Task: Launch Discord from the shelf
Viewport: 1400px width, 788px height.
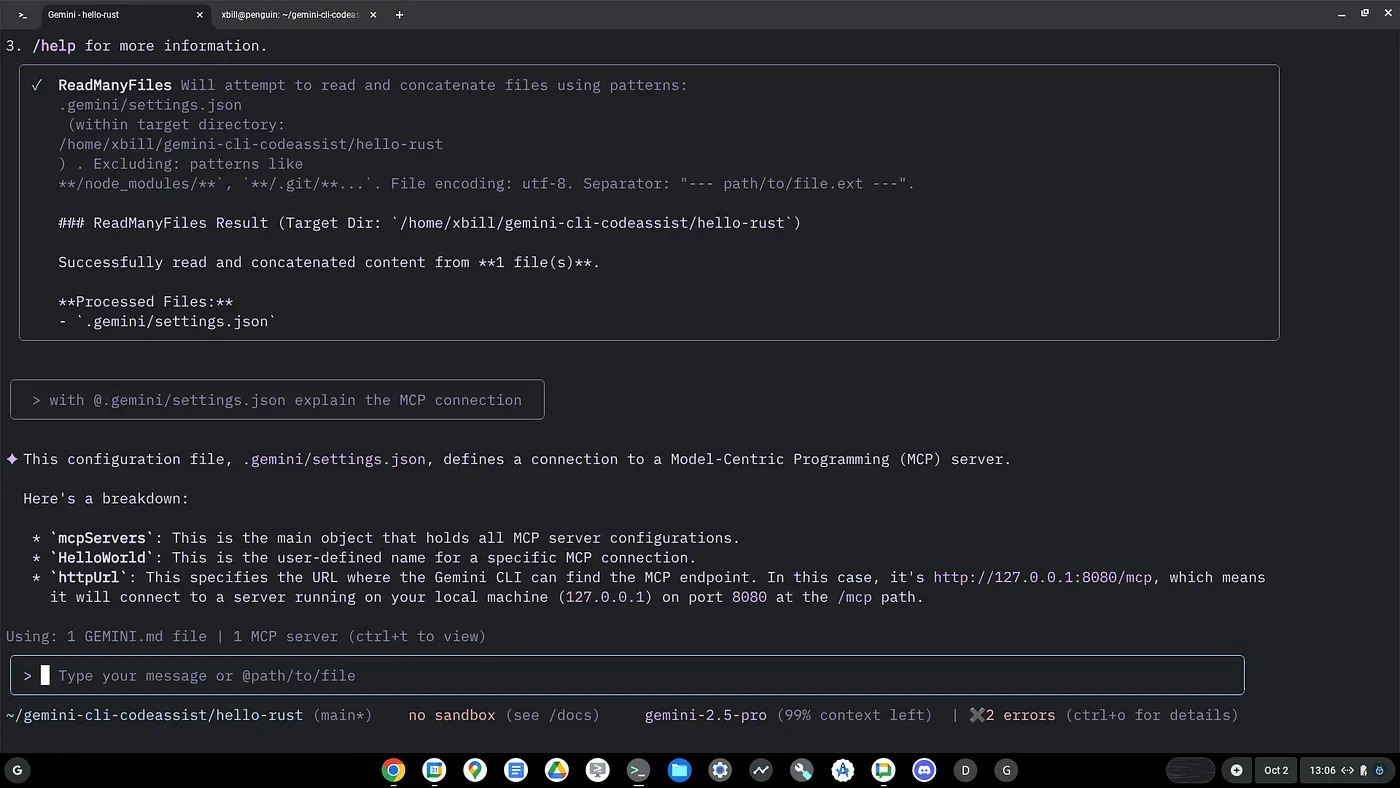Action: (924, 770)
